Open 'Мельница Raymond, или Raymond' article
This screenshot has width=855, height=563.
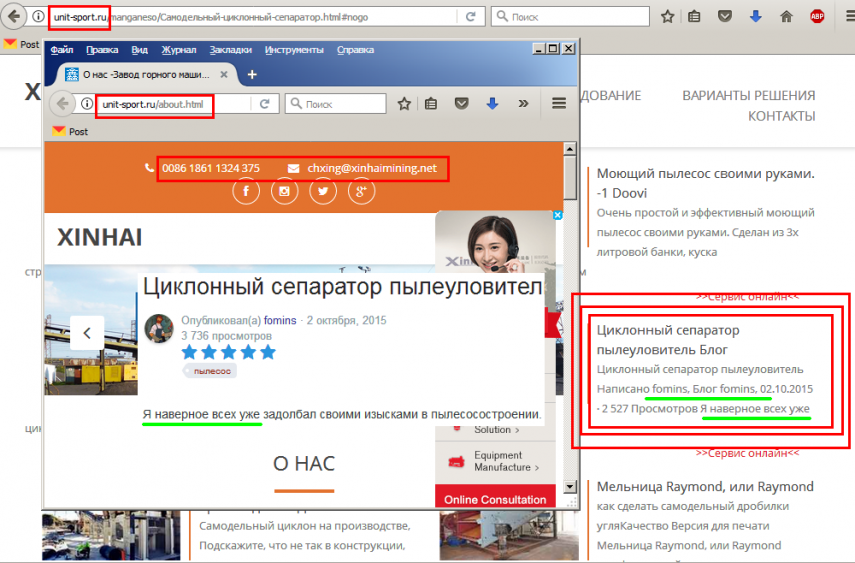pos(705,487)
